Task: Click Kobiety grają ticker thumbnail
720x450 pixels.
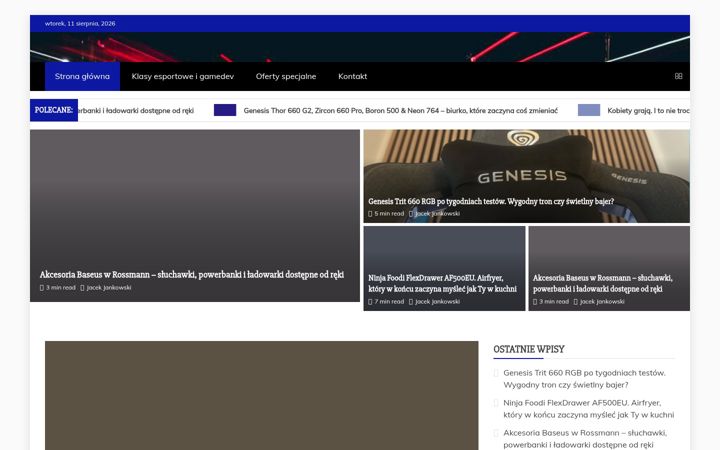Action: tap(589, 110)
